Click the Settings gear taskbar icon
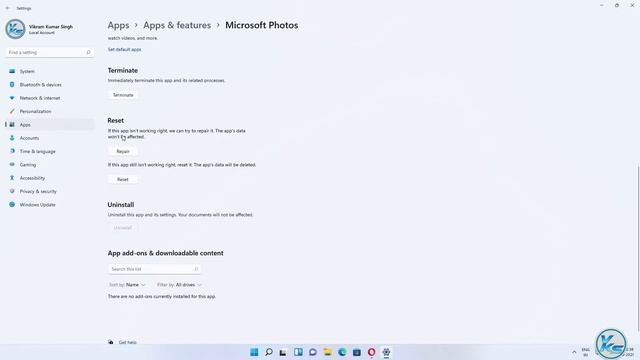Viewport: 640px width, 360px height. tap(386, 352)
